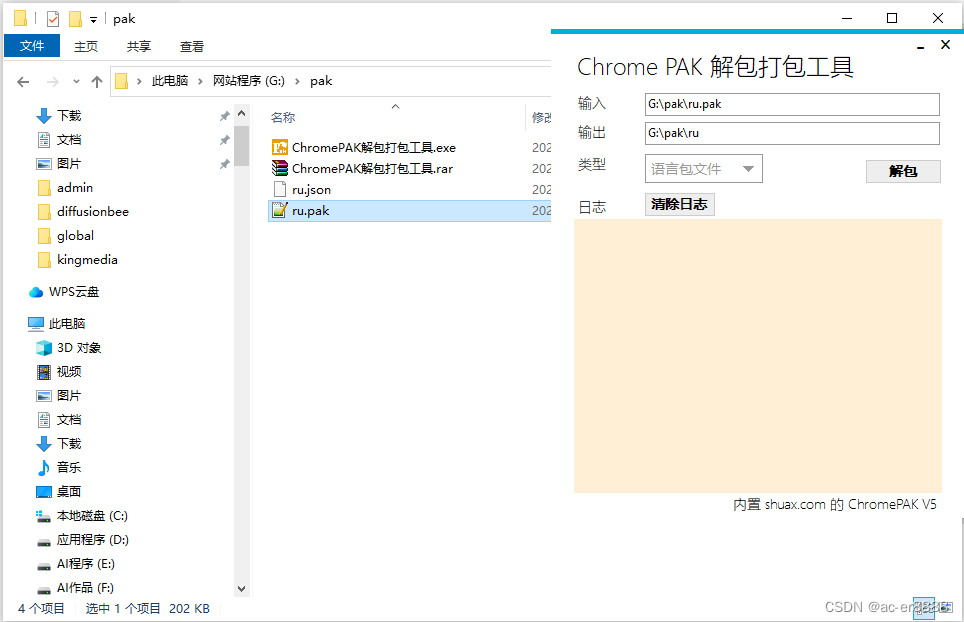Click the 3D 对象 cube icon
The width and height of the screenshot is (964, 622).
(44, 348)
